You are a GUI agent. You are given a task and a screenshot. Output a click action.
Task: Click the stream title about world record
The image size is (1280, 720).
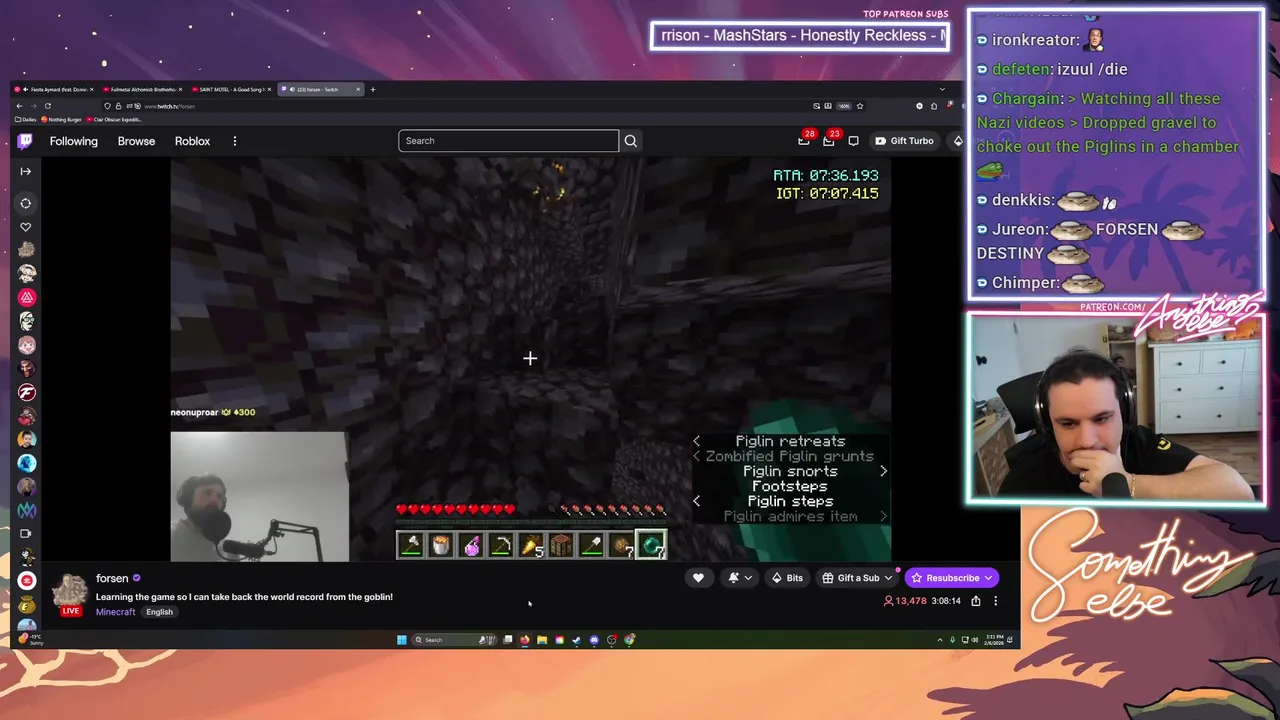click(x=244, y=597)
